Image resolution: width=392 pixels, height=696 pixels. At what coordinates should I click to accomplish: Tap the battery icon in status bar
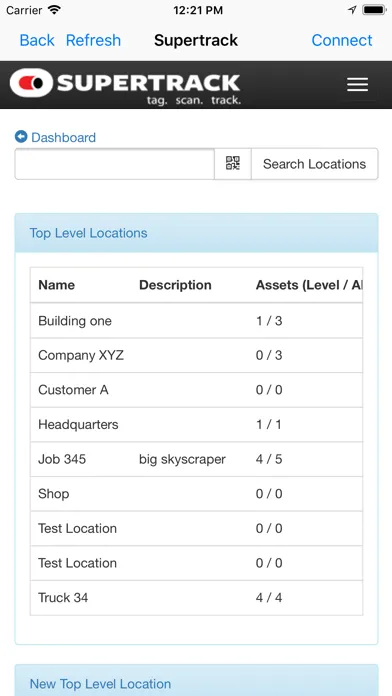coord(374,10)
